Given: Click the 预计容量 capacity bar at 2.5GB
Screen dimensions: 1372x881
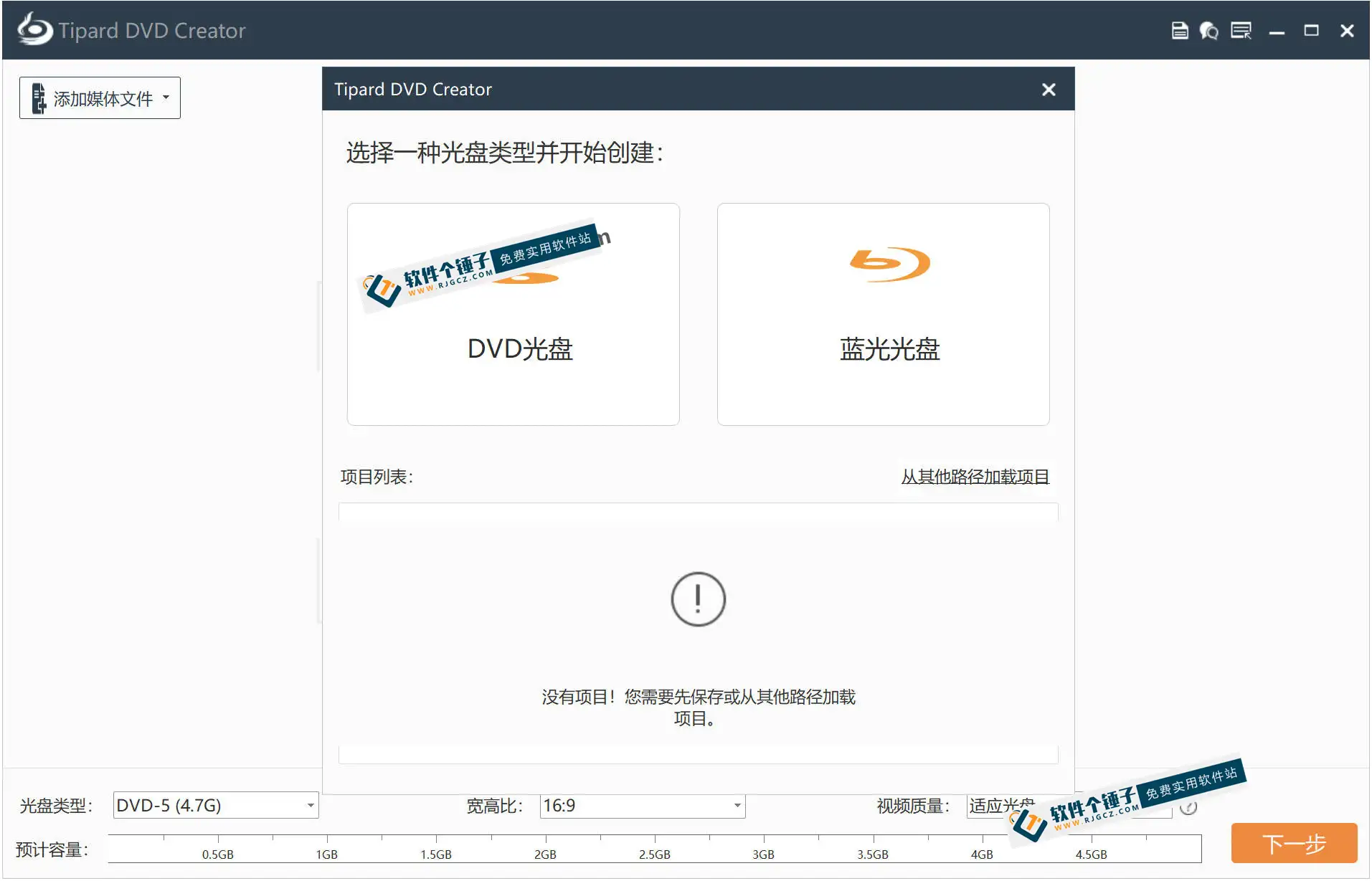Looking at the screenshot, I should (655, 849).
